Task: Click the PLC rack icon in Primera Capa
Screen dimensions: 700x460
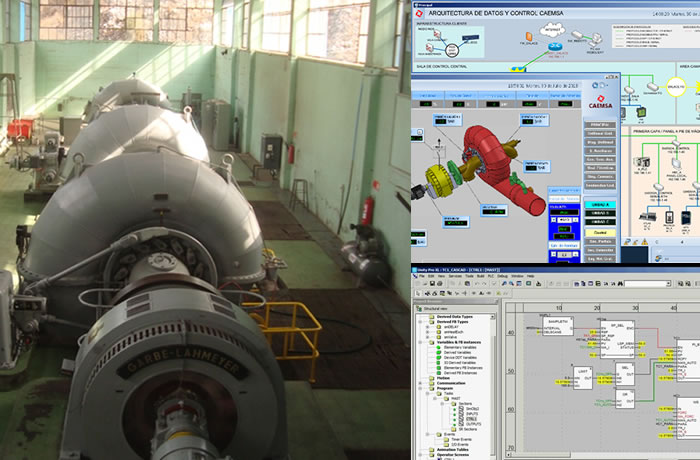Action: click(x=642, y=162)
